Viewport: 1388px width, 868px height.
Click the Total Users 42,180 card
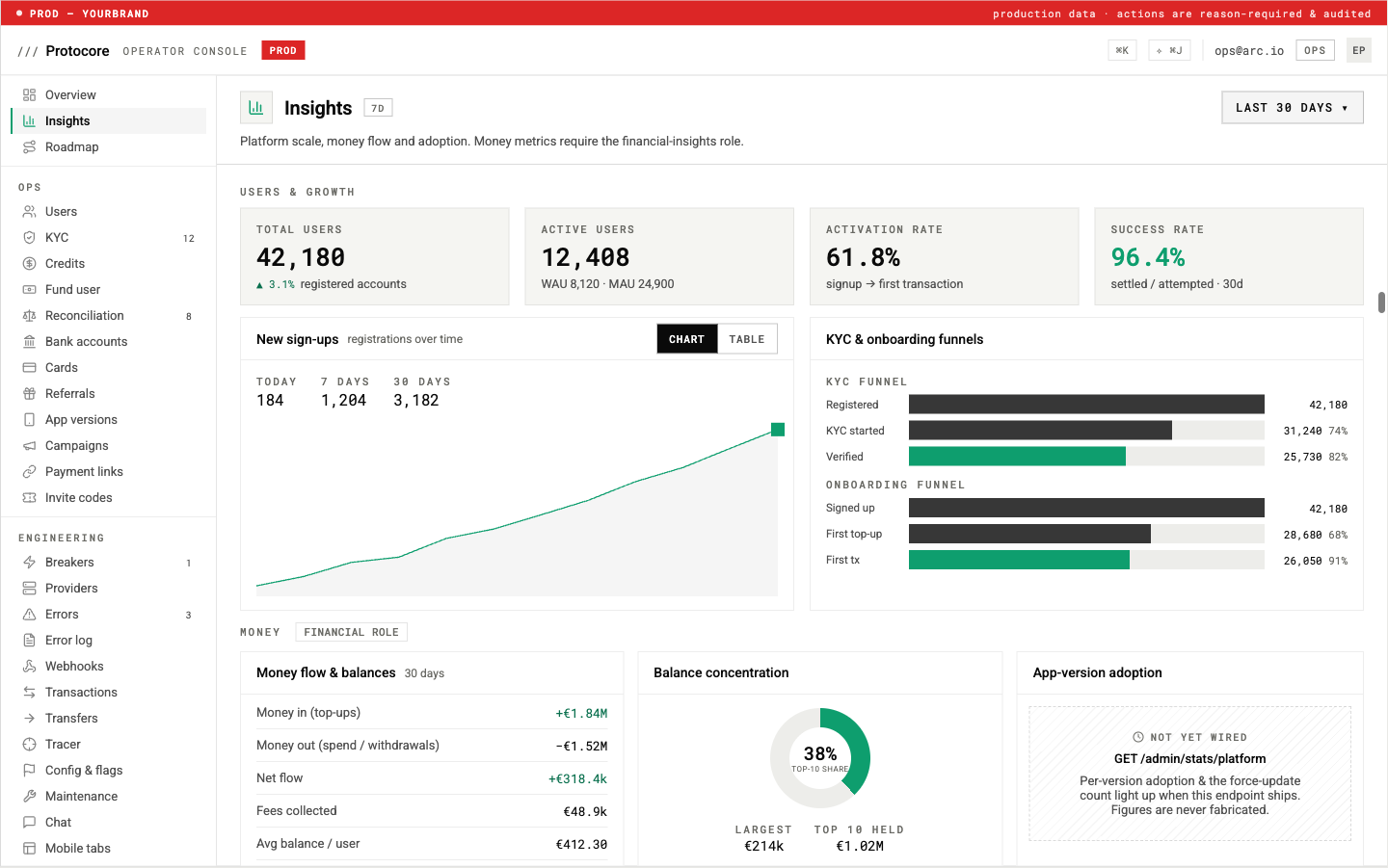pyautogui.click(x=374, y=256)
